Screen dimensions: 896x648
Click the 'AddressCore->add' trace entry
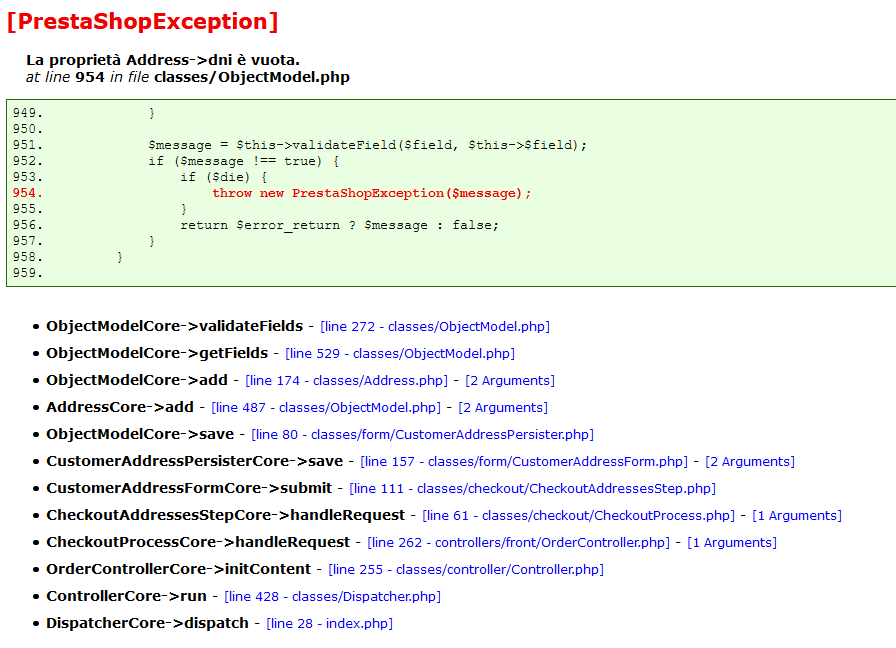pyautogui.click(x=120, y=407)
